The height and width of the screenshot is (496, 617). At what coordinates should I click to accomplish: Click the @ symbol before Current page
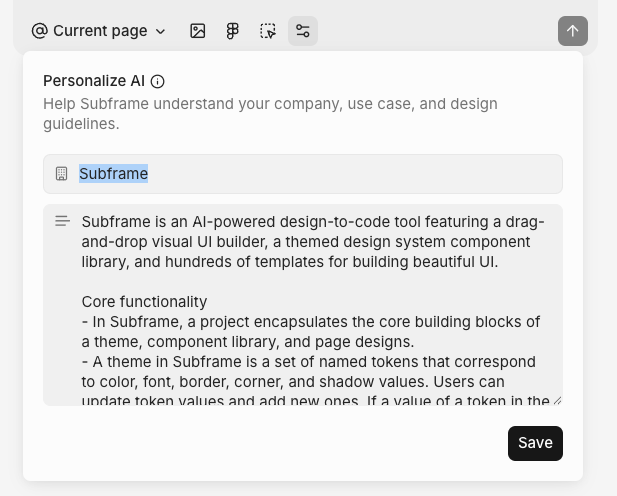coord(39,31)
